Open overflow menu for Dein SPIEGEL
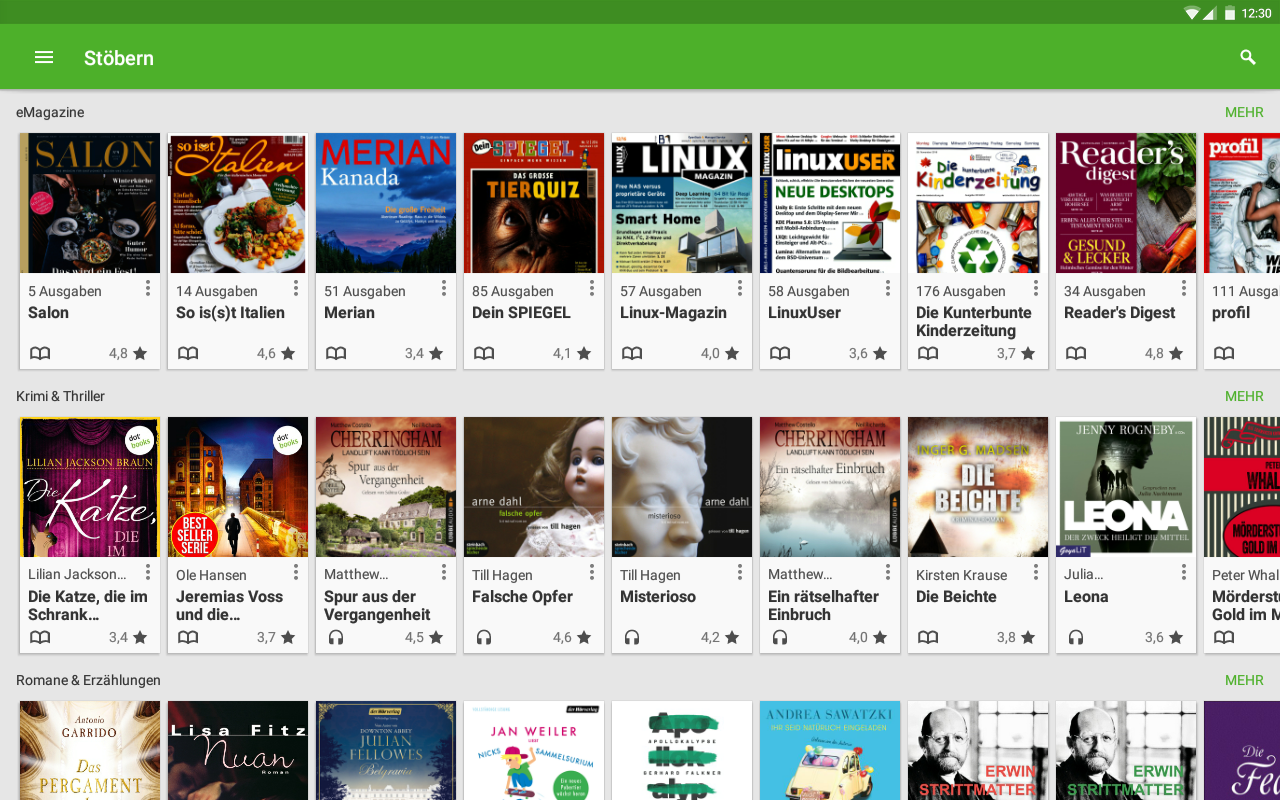The image size is (1280, 800). (592, 288)
